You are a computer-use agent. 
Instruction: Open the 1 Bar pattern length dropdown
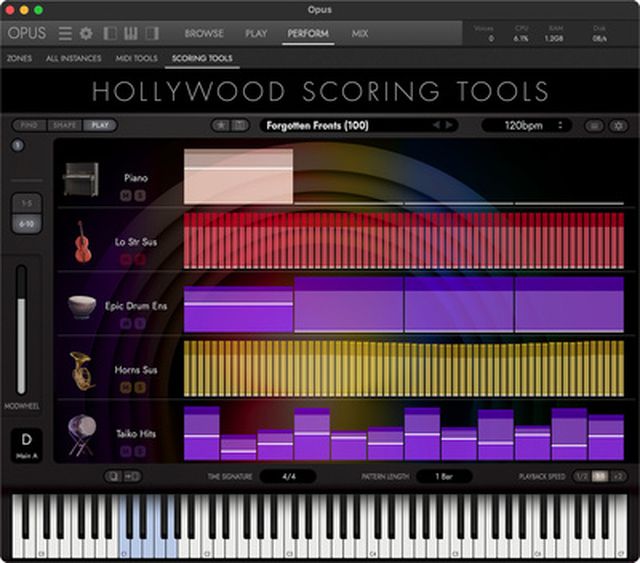pyautogui.click(x=444, y=476)
